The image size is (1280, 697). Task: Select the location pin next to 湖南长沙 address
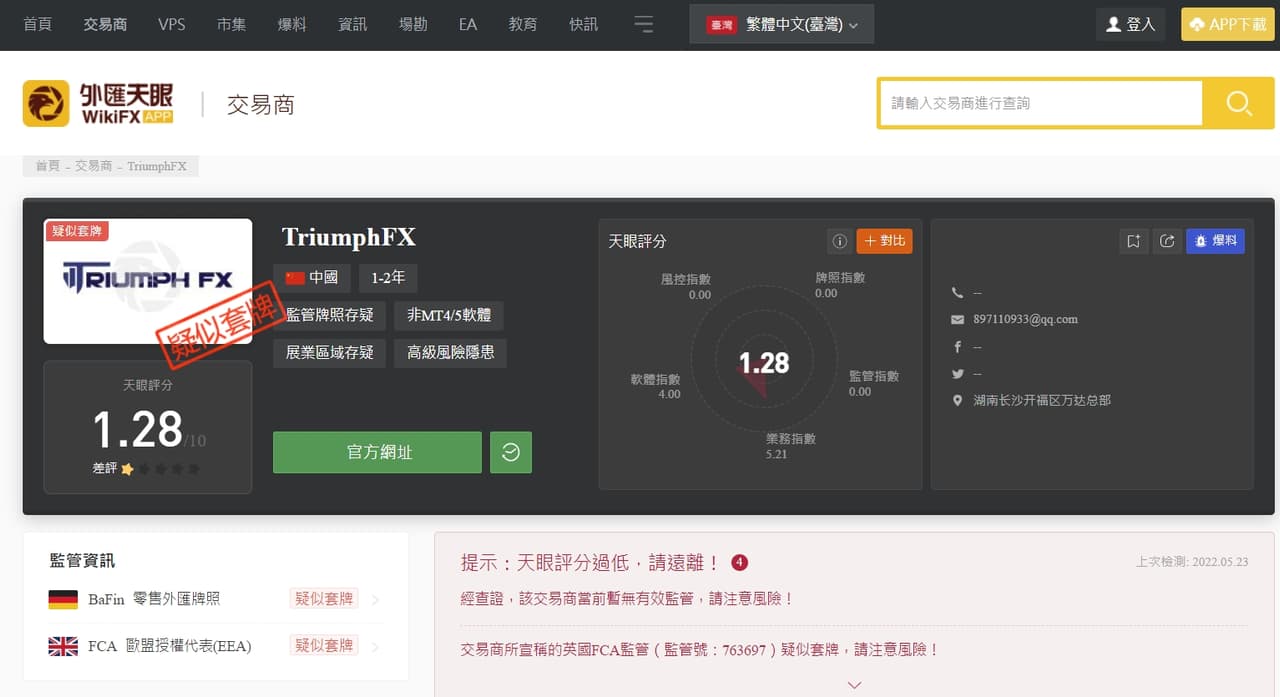pyautogui.click(x=956, y=399)
